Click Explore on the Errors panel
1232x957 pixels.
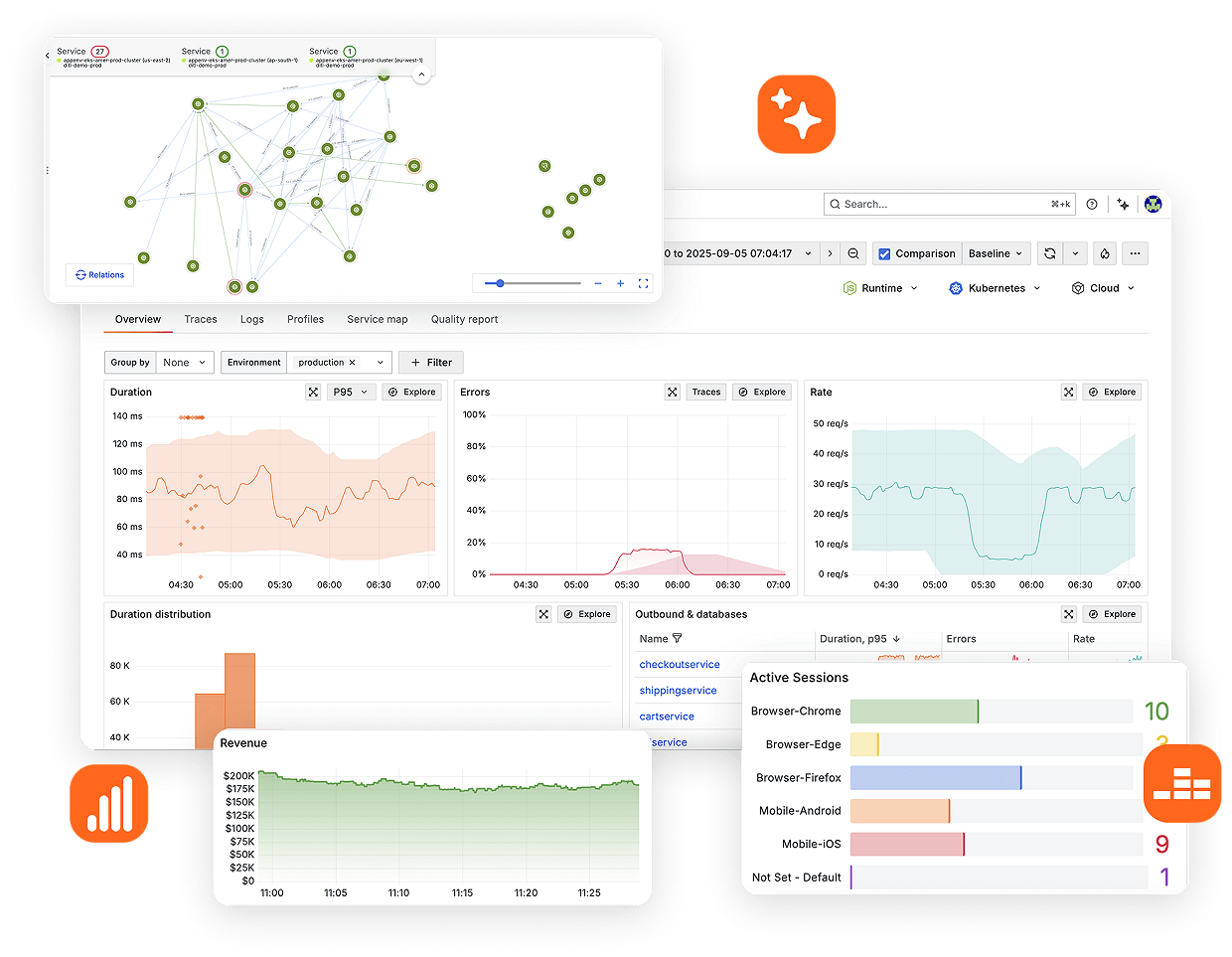click(x=762, y=393)
